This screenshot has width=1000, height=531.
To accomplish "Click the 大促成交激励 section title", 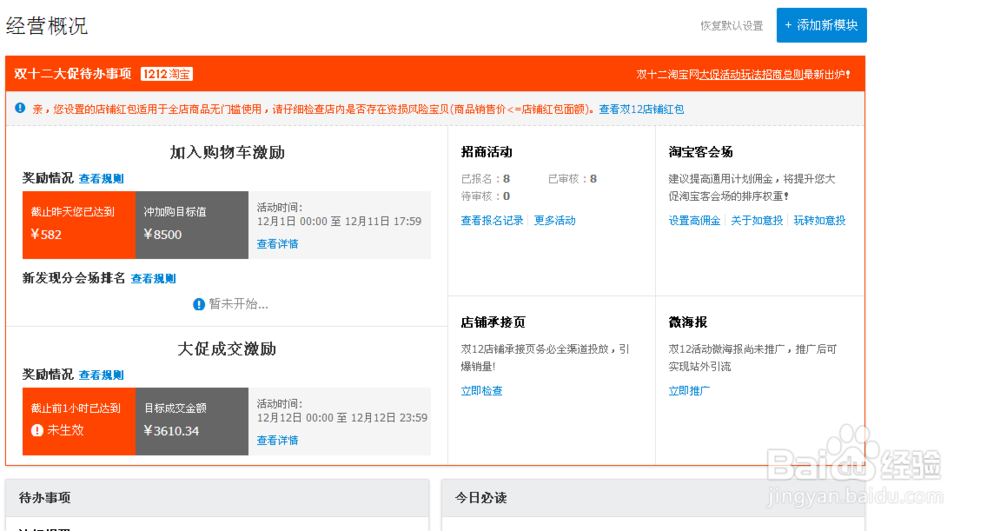I will (227, 349).
